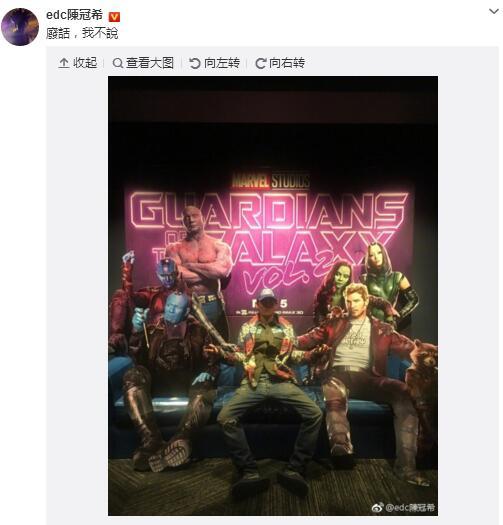This screenshot has width=503, height=525.
Task: Click the post text 廢話，我不說
Action: 82,33
